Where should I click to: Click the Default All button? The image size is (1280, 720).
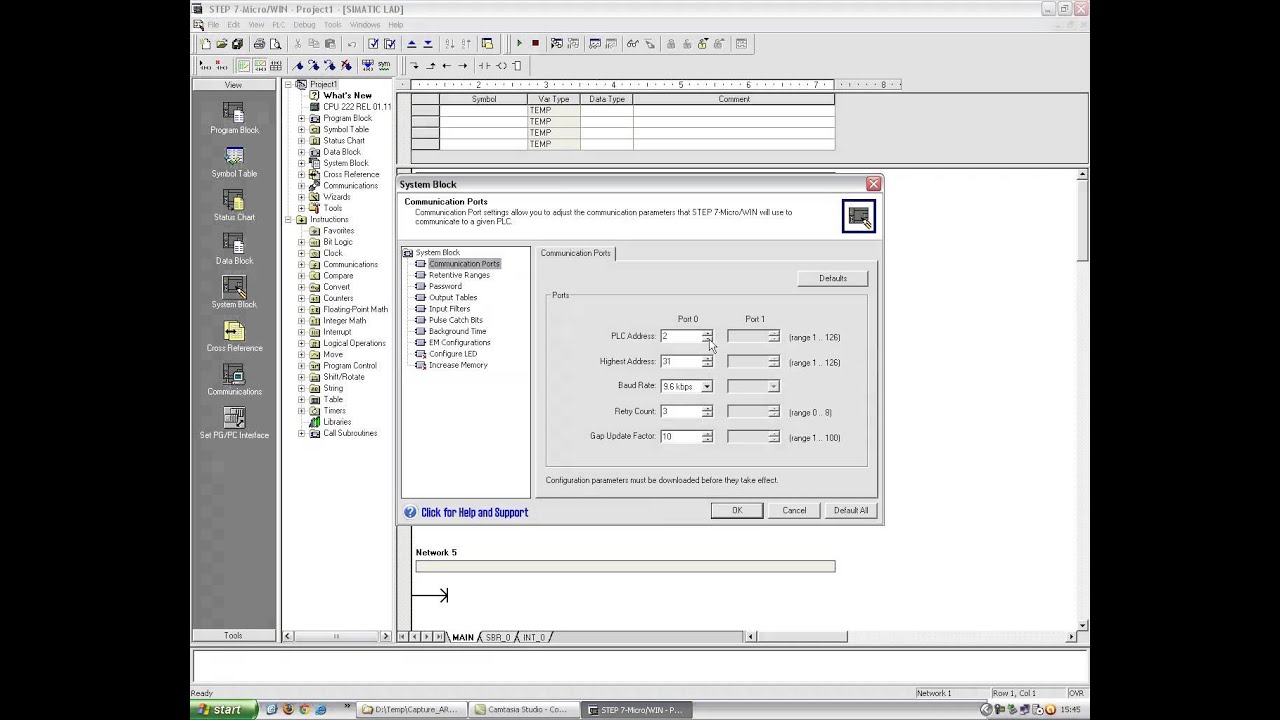pos(851,511)
